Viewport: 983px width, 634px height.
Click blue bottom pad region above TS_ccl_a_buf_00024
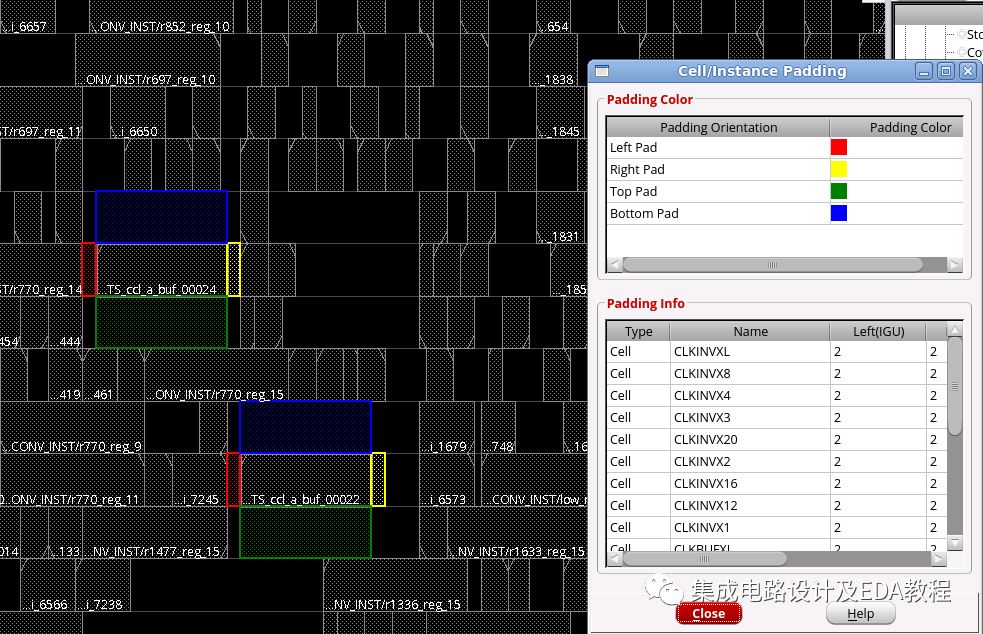(x=161, y=217)
